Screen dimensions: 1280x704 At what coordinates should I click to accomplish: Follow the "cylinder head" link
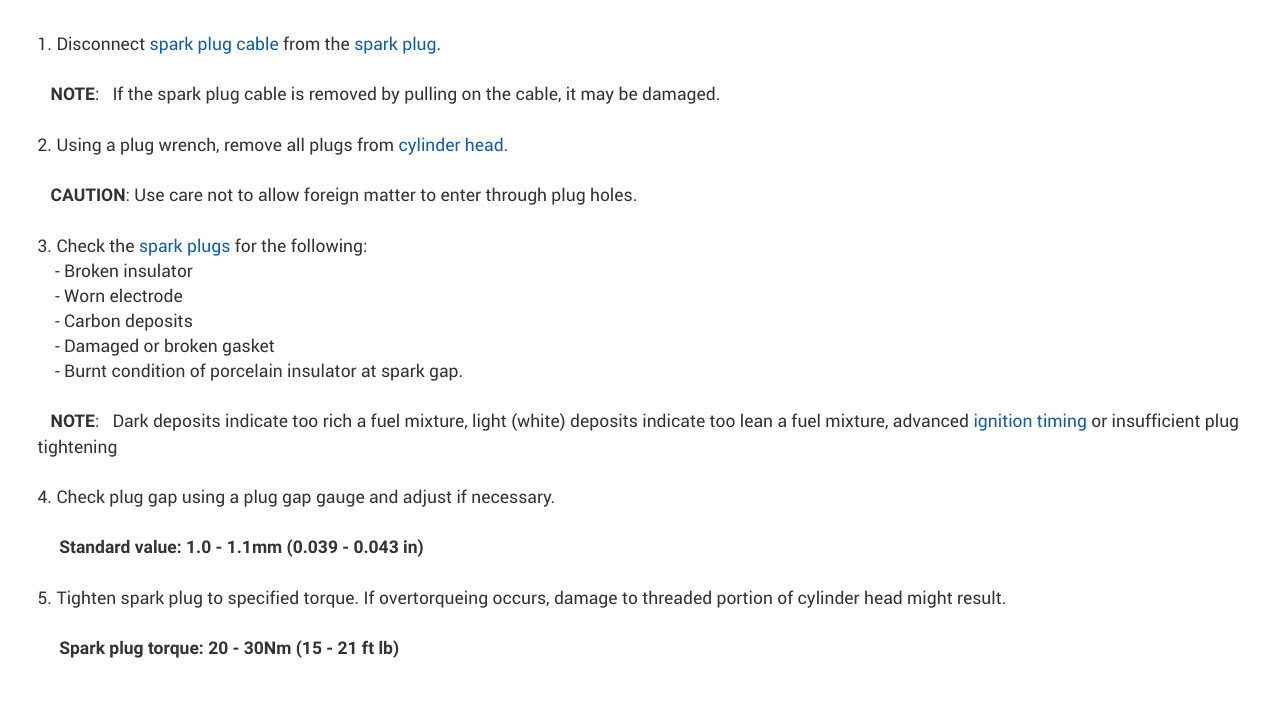pyautogui.click(x=450, y=145)
